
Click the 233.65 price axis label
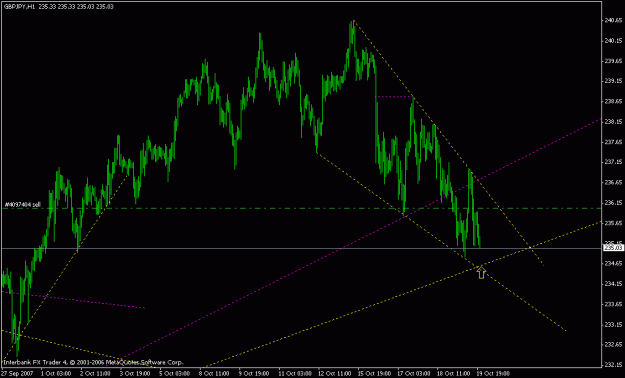614,304
